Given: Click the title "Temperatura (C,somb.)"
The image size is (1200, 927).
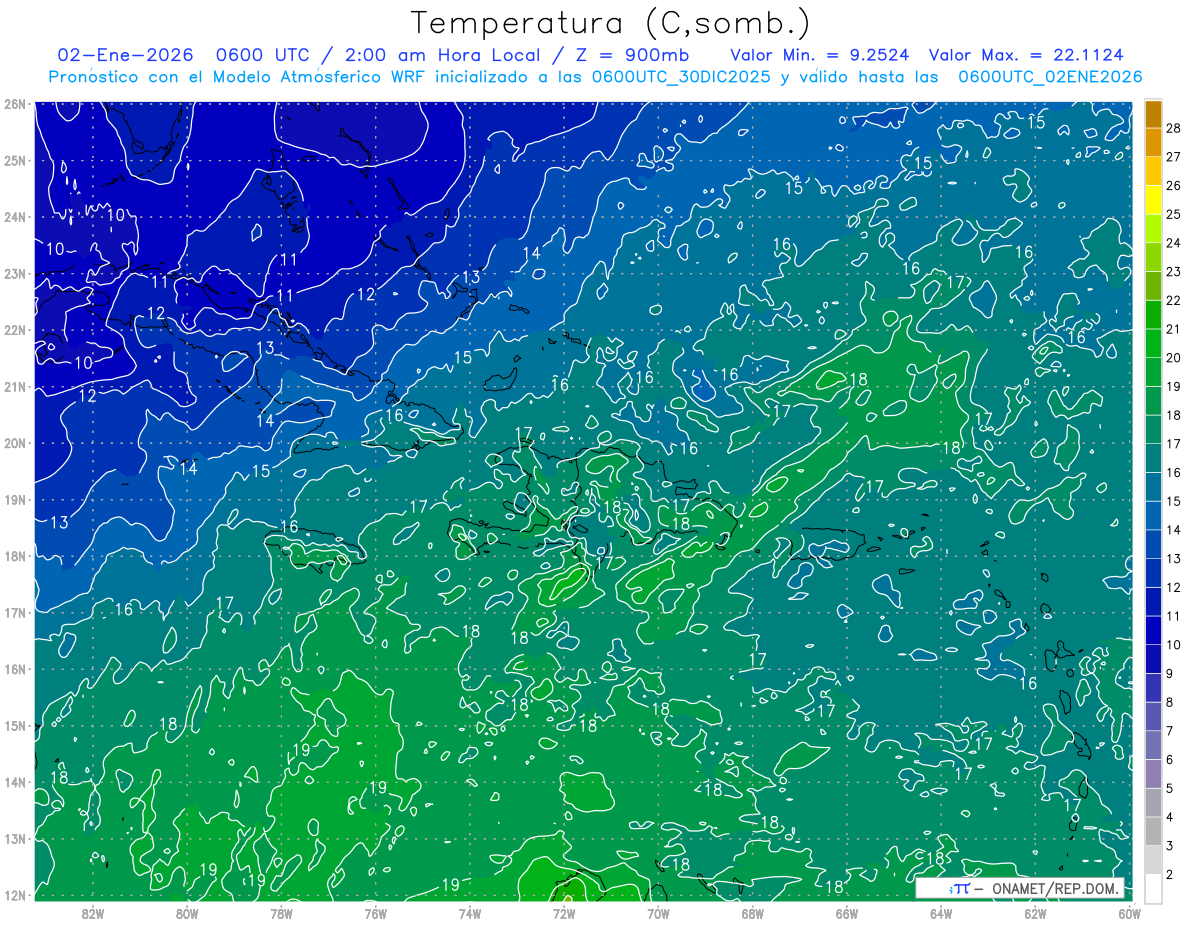Looking at the screenshot, I should pos(611,23).
